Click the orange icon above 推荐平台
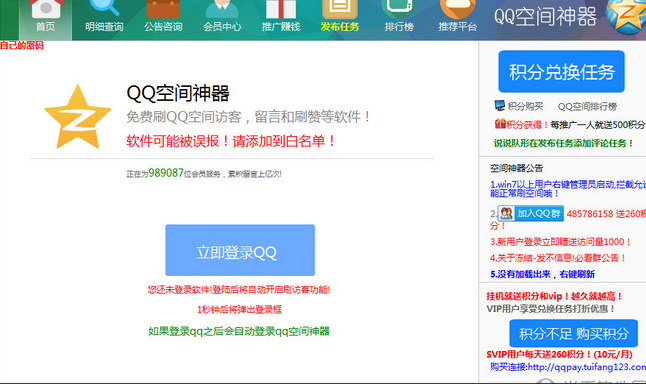646x384 pixels. pyautogui.click(x=457, y=9)
